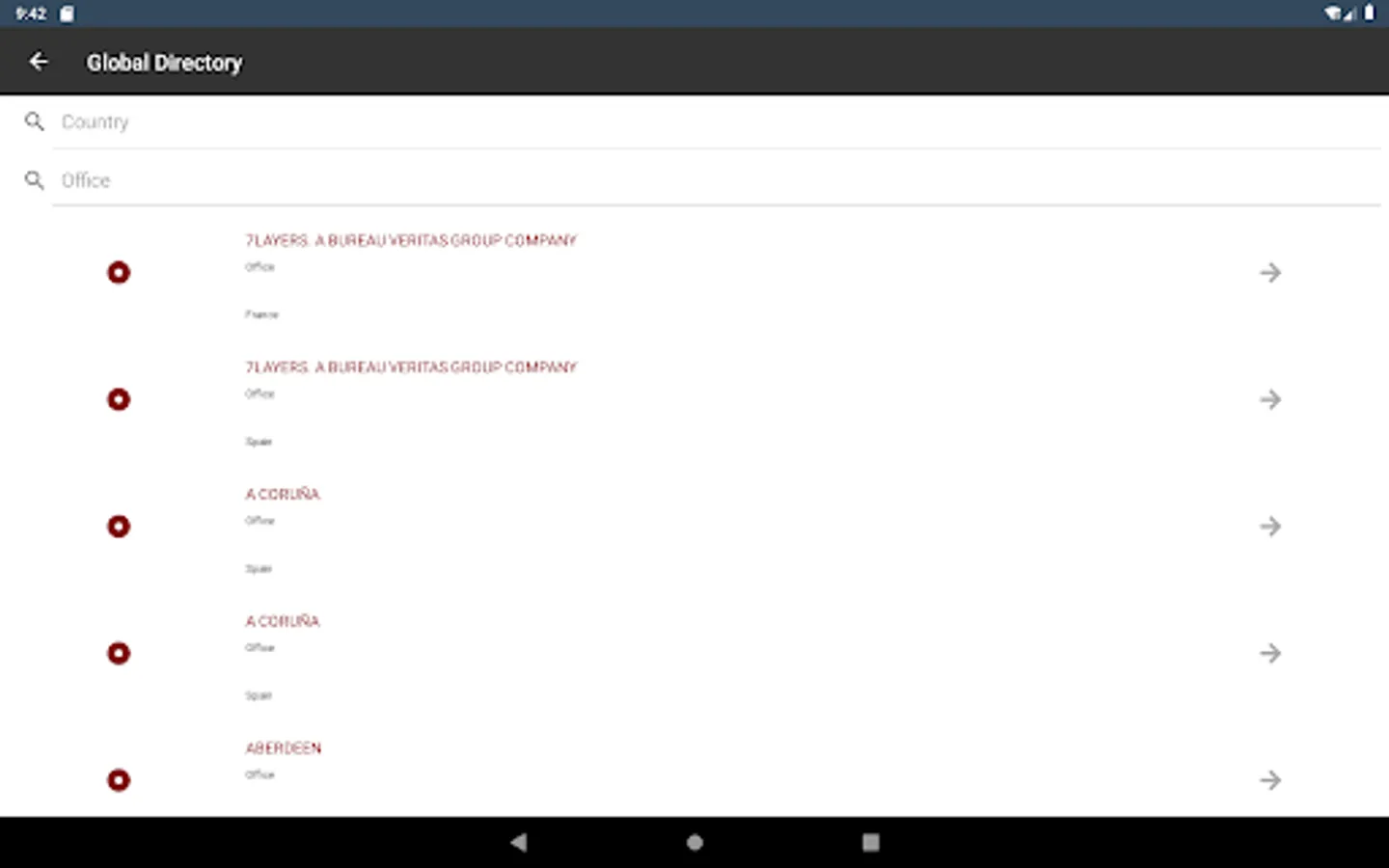Tap the location marker for 7LAYERS France

119,273
